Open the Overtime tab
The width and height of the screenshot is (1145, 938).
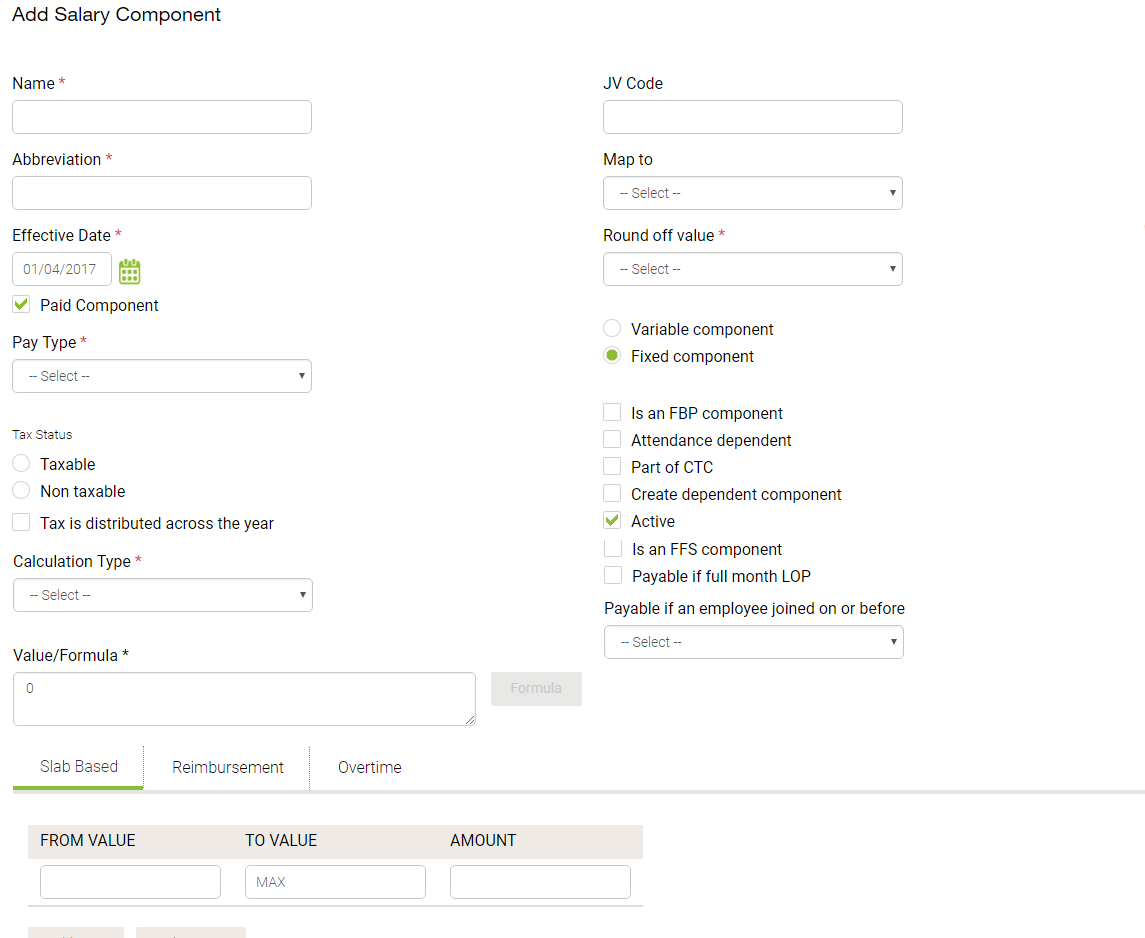pyautogui.click(x=369, y=766)
